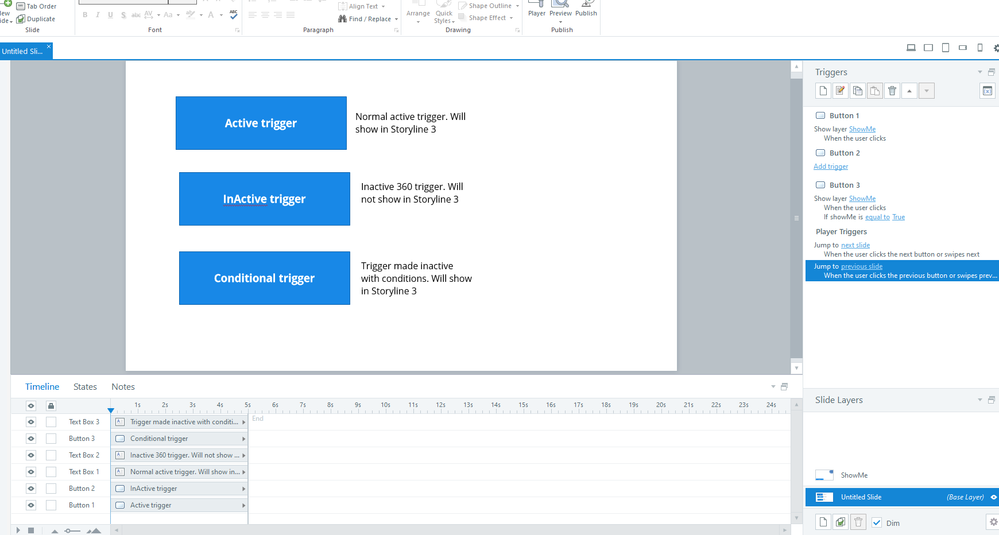Edit the selected trigger
This screenshot has height=535, width=999.
tap(840, 91)
